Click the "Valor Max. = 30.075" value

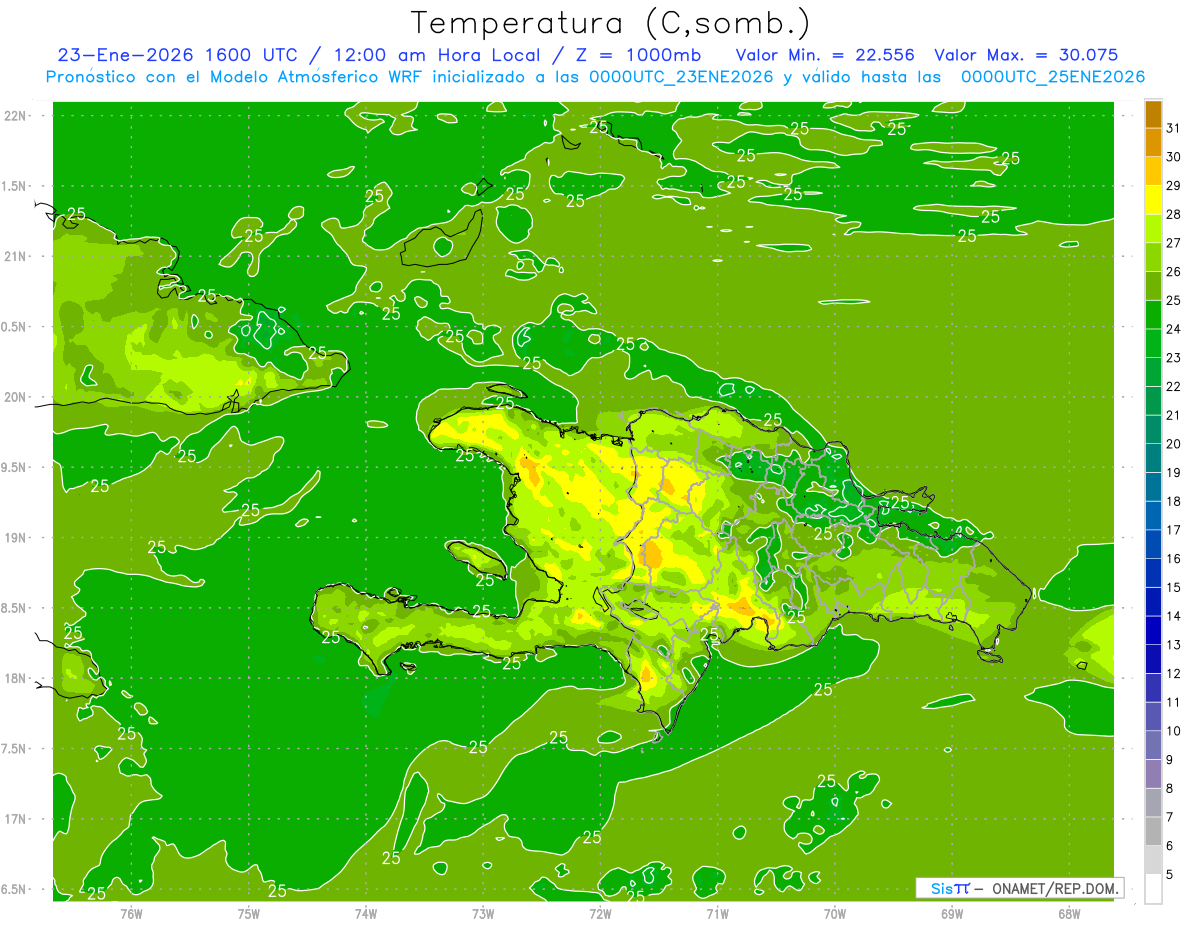point(1026,55)
